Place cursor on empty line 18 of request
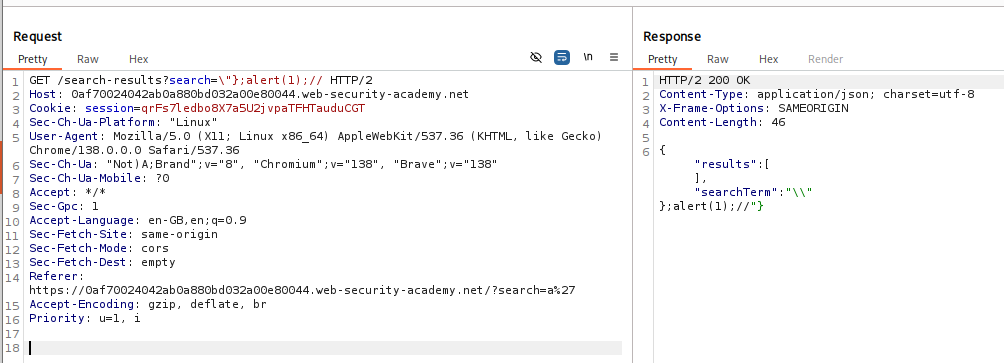1004x363 pixels. pos(325,348)
